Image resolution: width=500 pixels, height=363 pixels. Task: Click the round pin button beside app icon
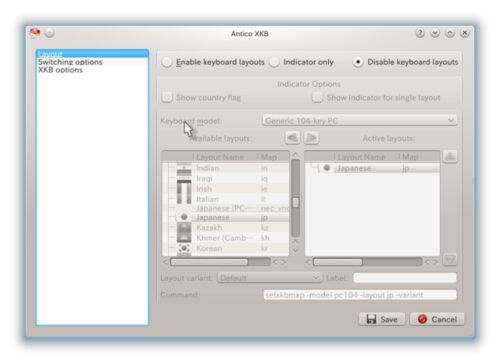coord(50,33)
